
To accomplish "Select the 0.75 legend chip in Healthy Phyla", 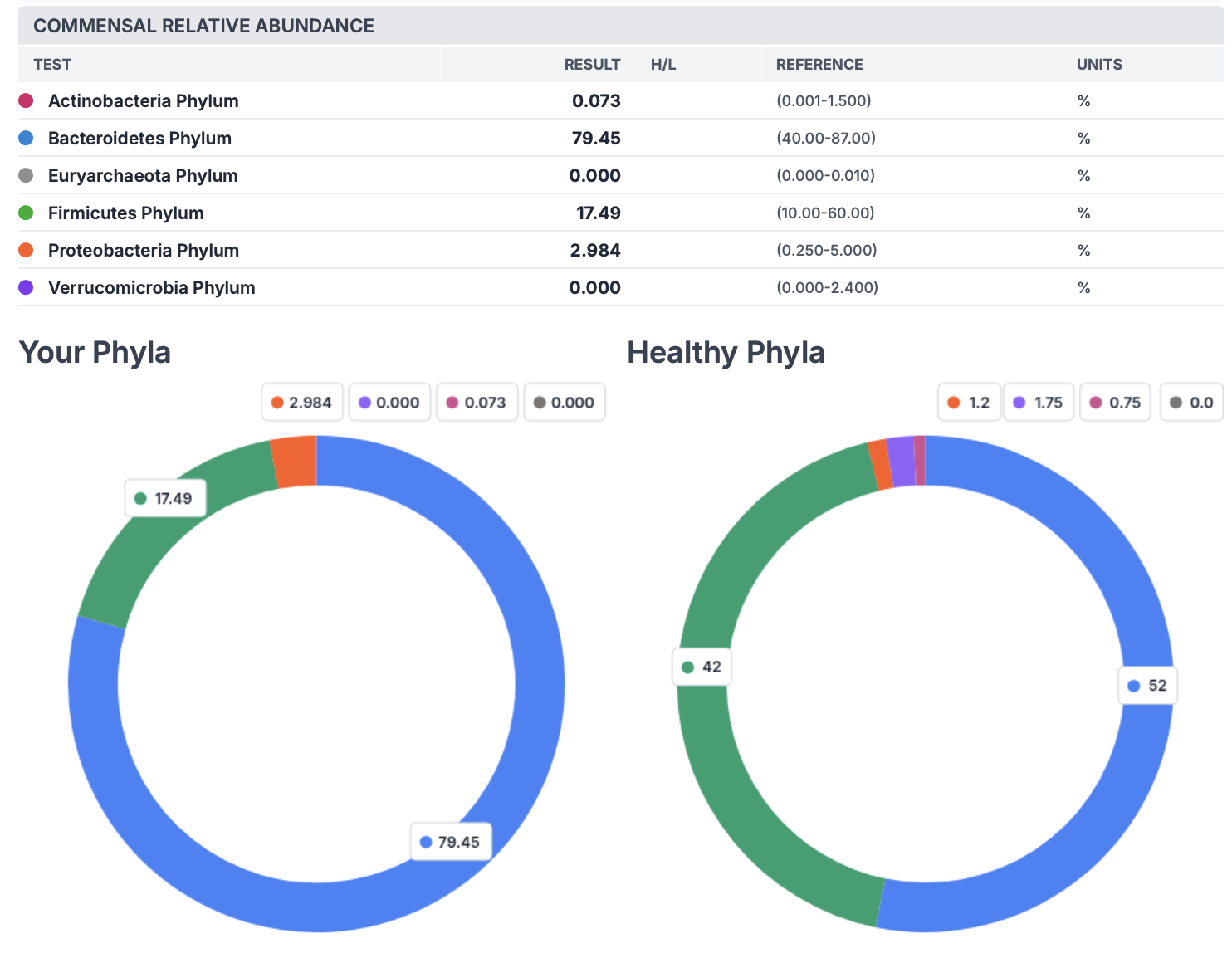I will click(x=1115, y=403).
